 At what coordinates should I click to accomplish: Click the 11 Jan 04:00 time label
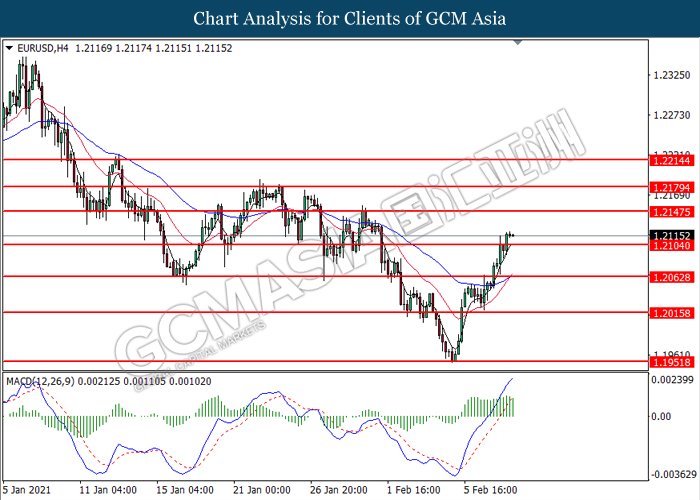coord(108,490)
